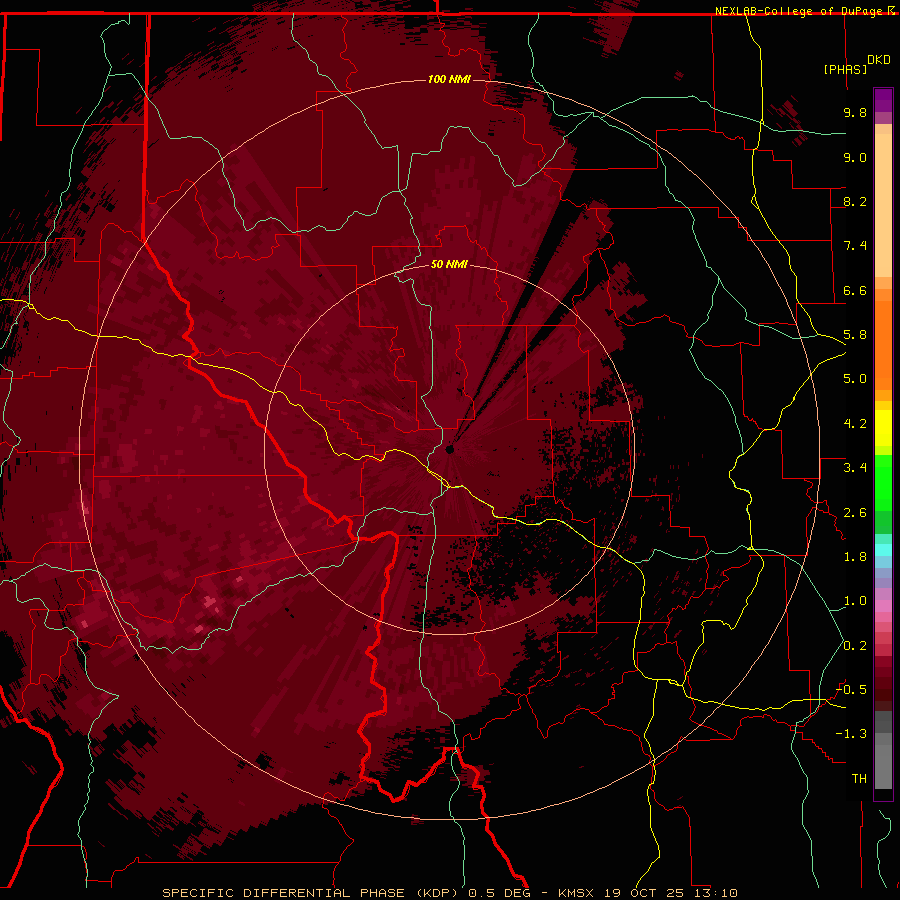Image resolution: width=900 pixels, height=900 pixels.
Task: Click the 9.8 value on the legend
Action: point(855,112)
